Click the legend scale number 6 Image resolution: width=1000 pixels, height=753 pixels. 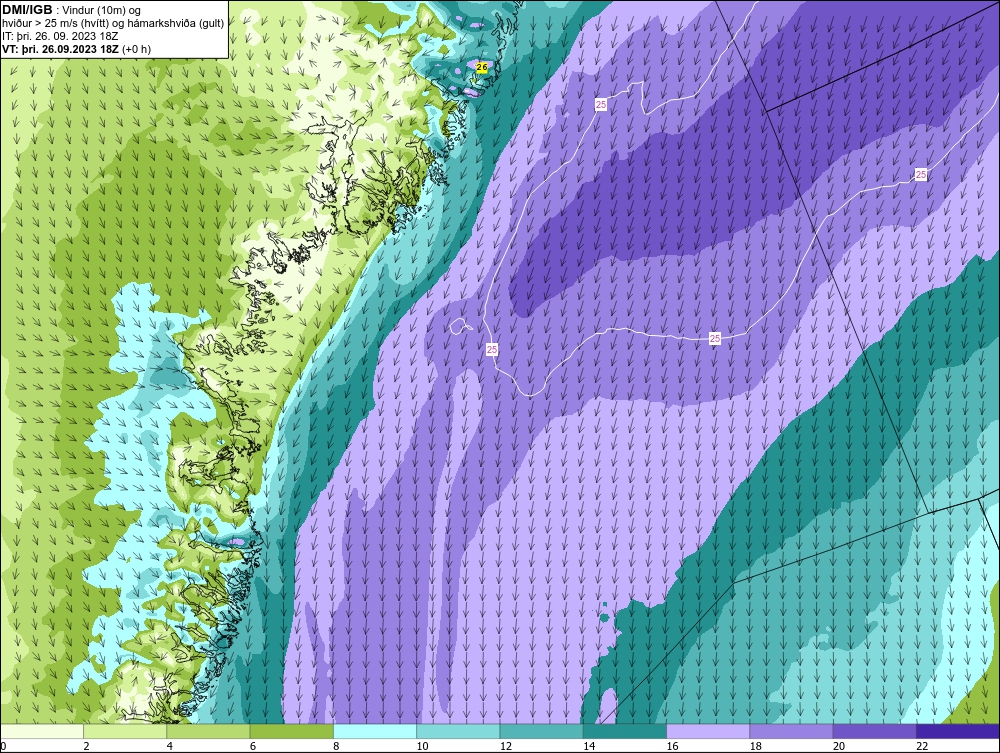click(253, 747)
